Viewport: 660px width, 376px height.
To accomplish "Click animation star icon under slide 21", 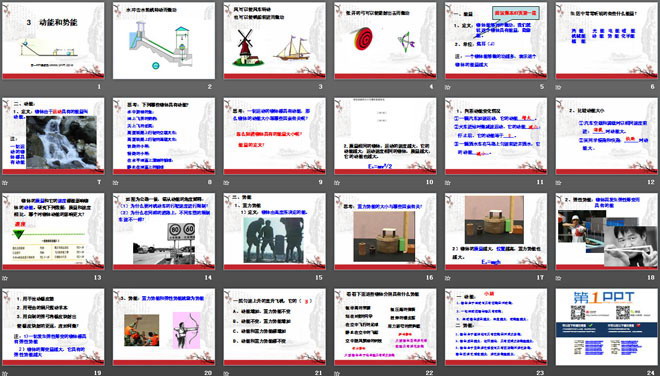I will tap(226, 373).
